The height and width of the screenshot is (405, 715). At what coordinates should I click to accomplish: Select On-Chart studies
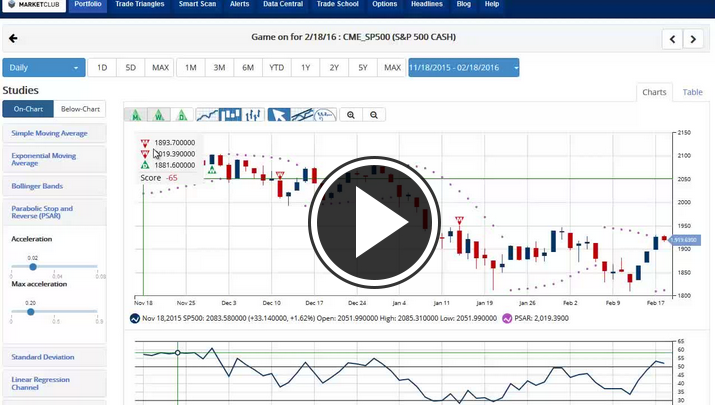click(x=28, y=109)
